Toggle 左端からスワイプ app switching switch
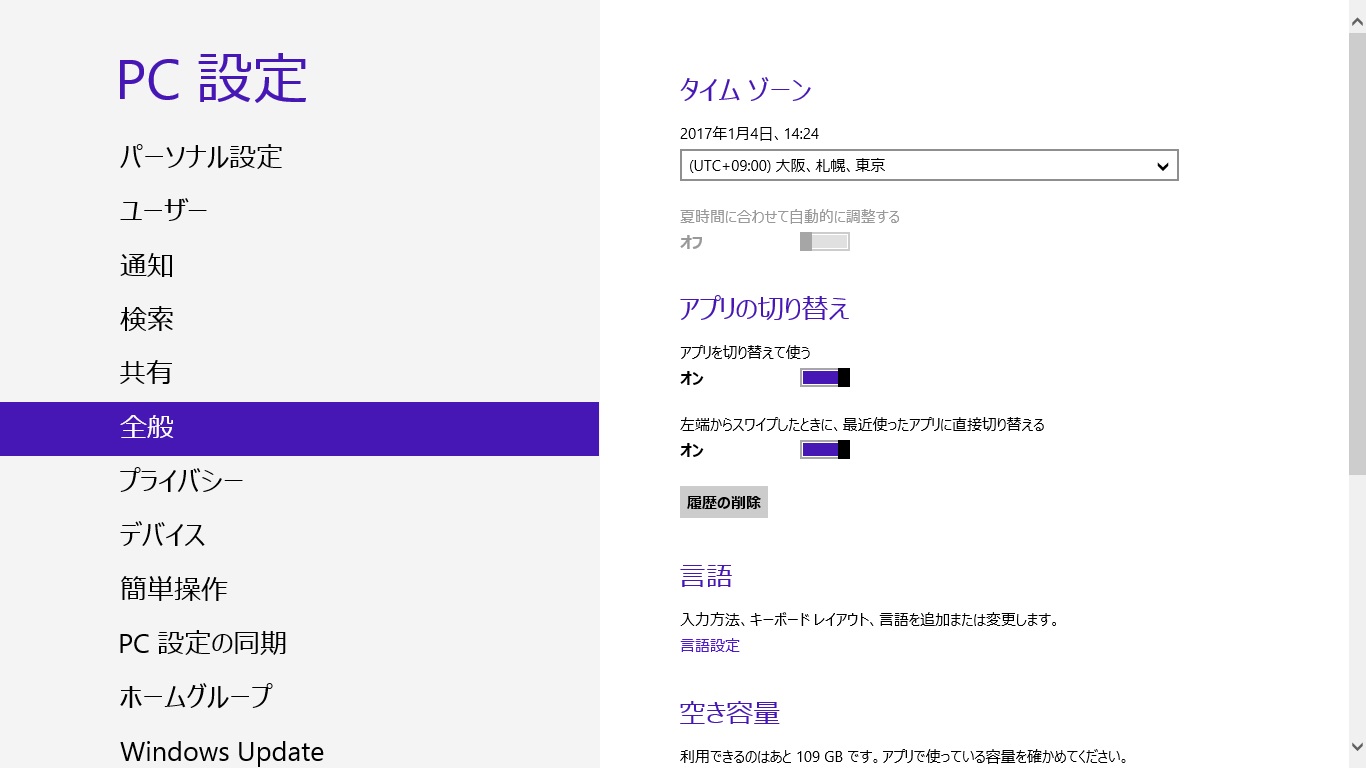 (825, 449)
